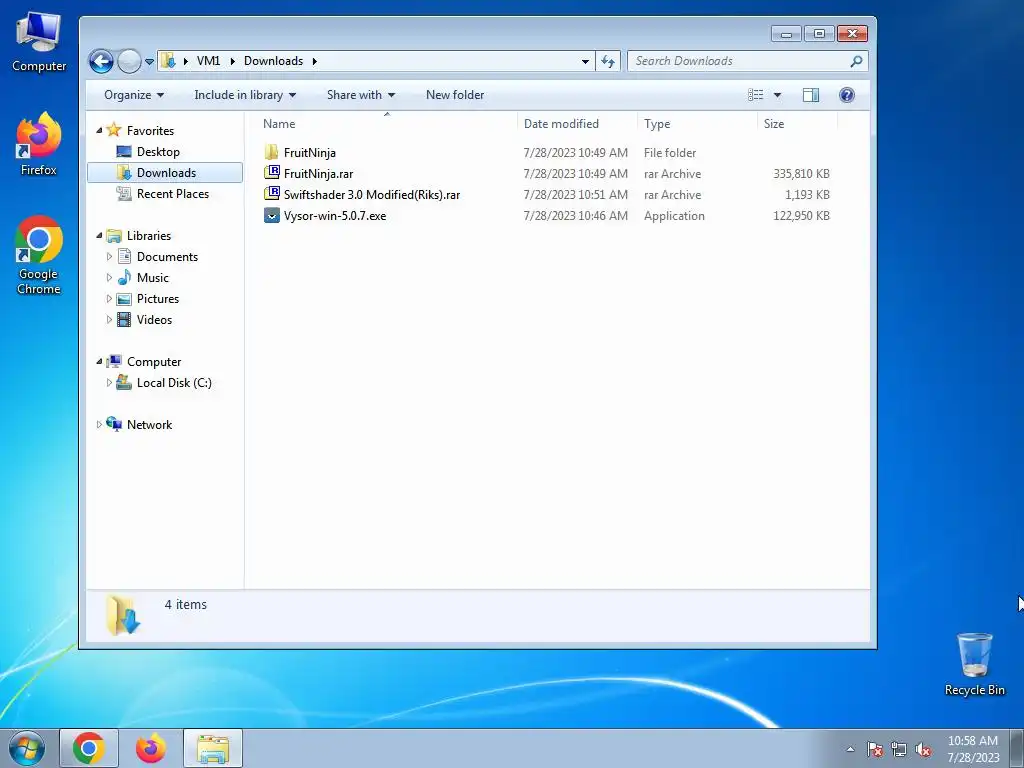This screenshot has height=768, width=1024.
Task: Open the recent pages dropdown arrow
Action: pyautogui.click(x=150, y=61)
